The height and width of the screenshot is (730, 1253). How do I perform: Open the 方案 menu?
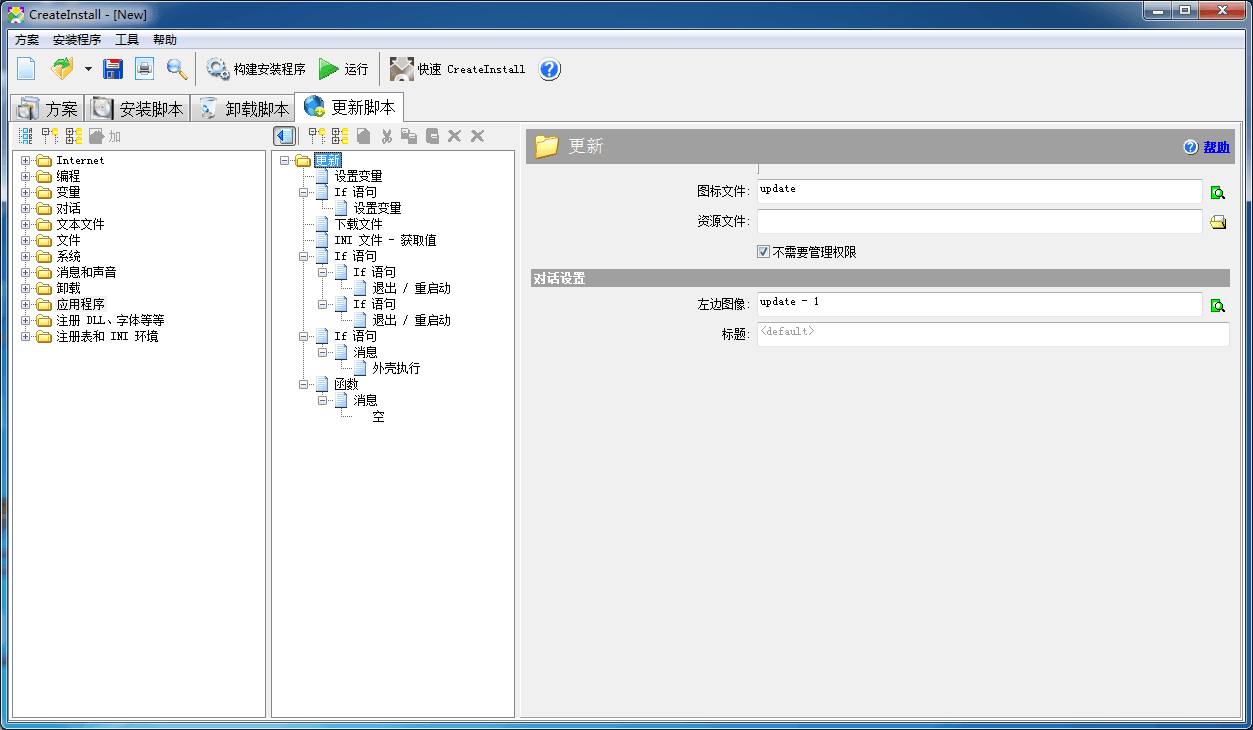(27, 40)
